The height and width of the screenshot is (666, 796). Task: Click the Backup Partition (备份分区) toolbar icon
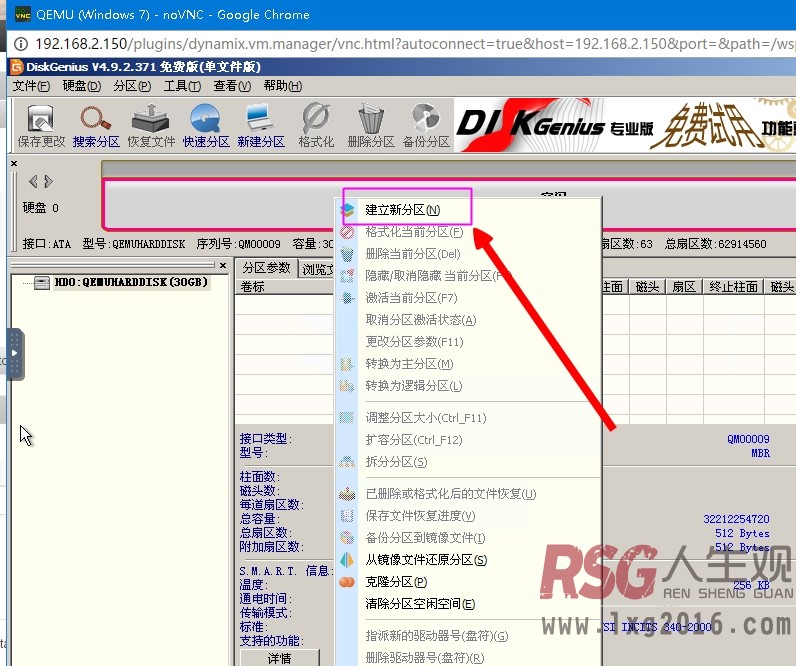[x=426, y=126]
